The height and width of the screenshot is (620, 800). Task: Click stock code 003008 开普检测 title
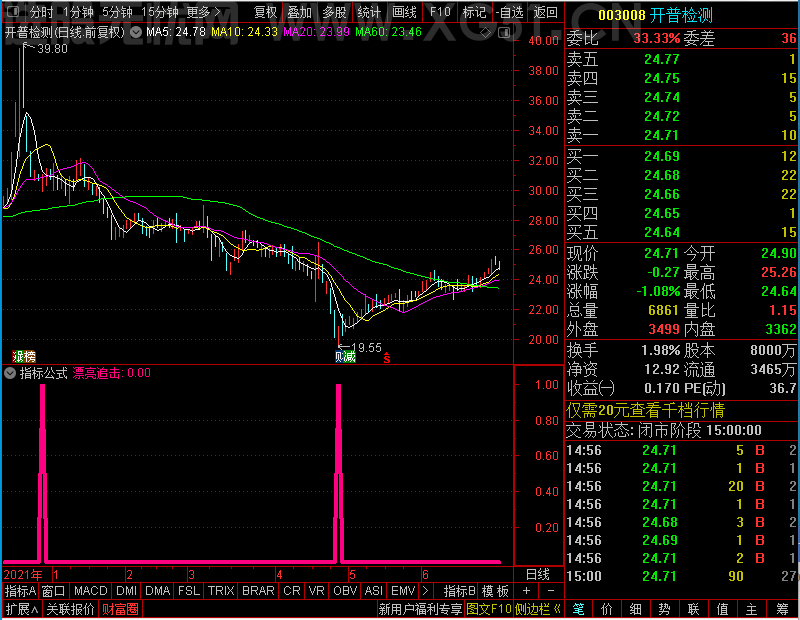[x=655, y=15]
